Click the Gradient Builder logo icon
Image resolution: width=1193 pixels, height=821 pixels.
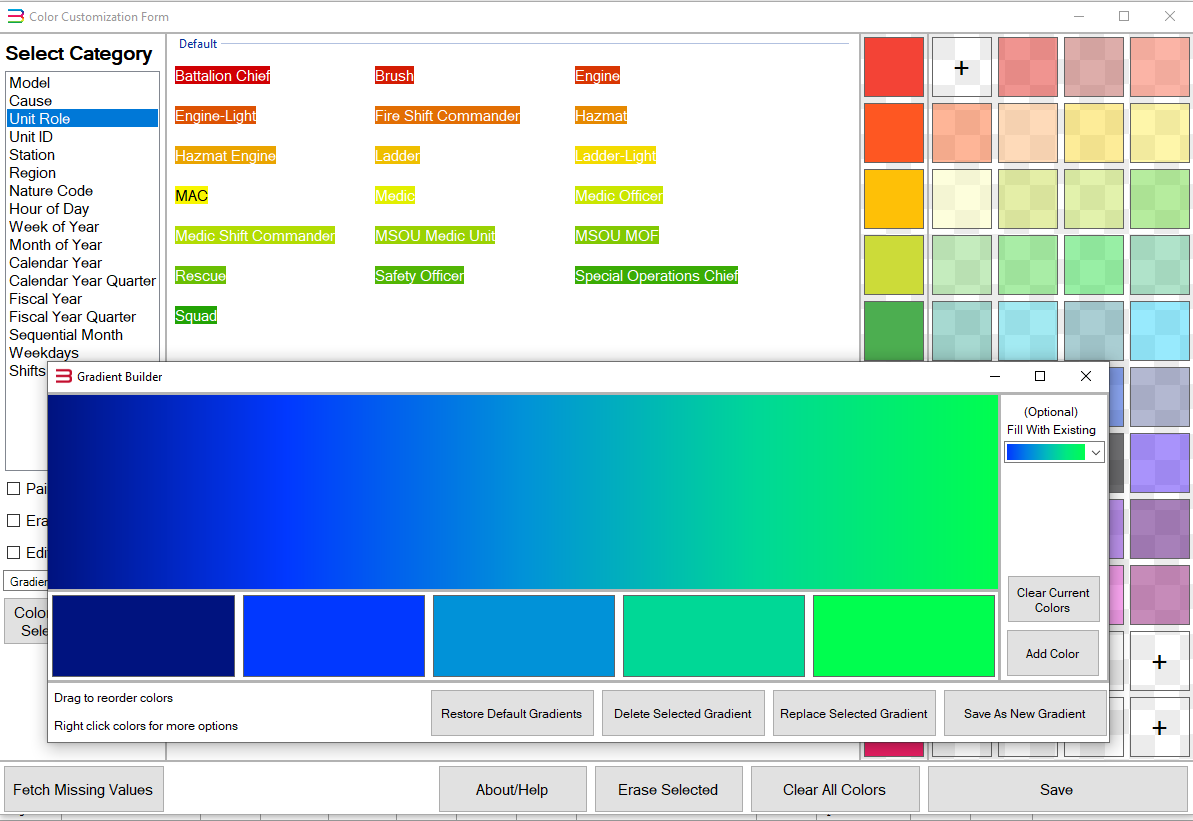[x=64, y=377]
